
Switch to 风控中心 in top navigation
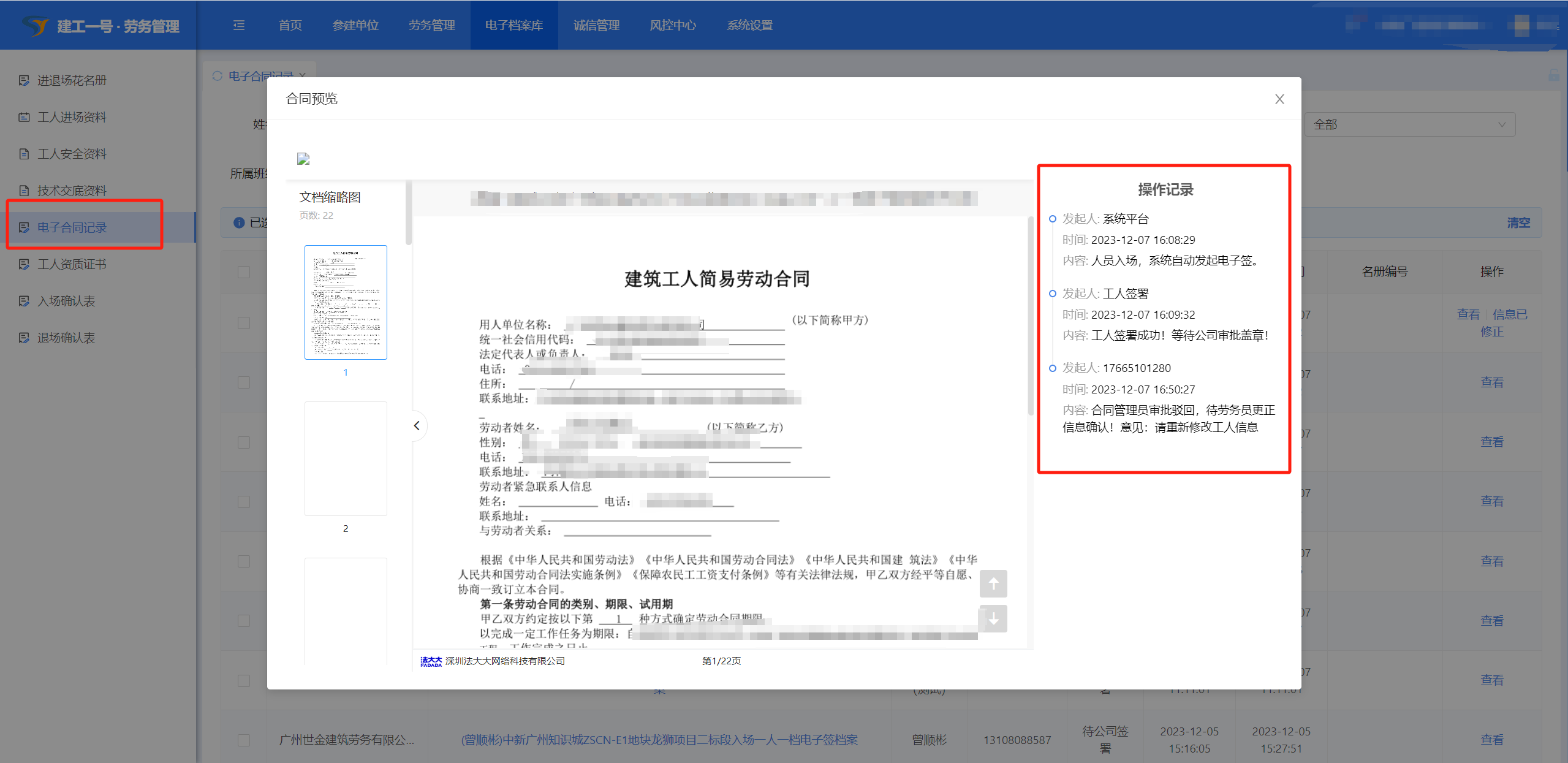coord(673,25)
